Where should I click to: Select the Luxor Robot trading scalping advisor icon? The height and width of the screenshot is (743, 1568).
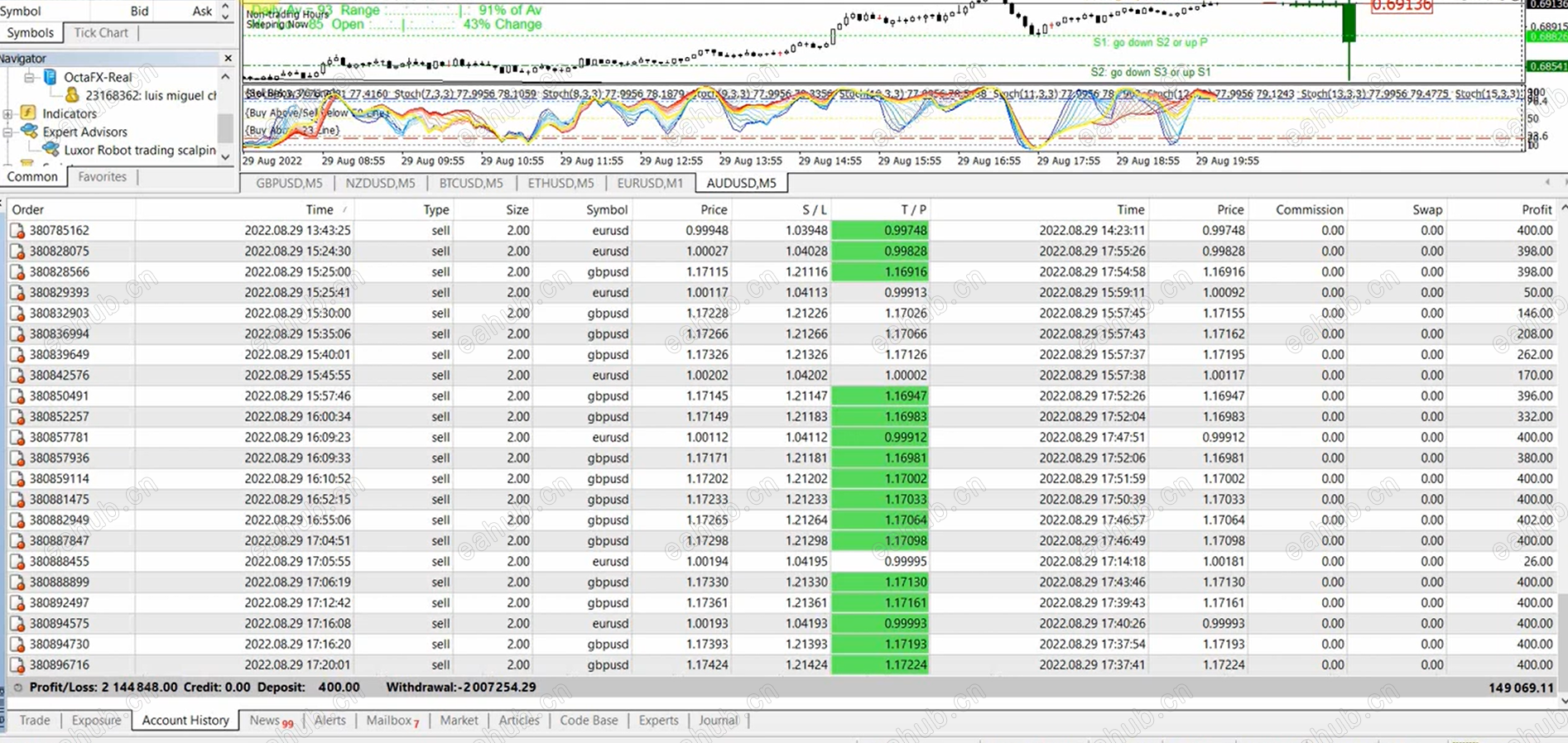pyautogui.click(x=51, y=150)
